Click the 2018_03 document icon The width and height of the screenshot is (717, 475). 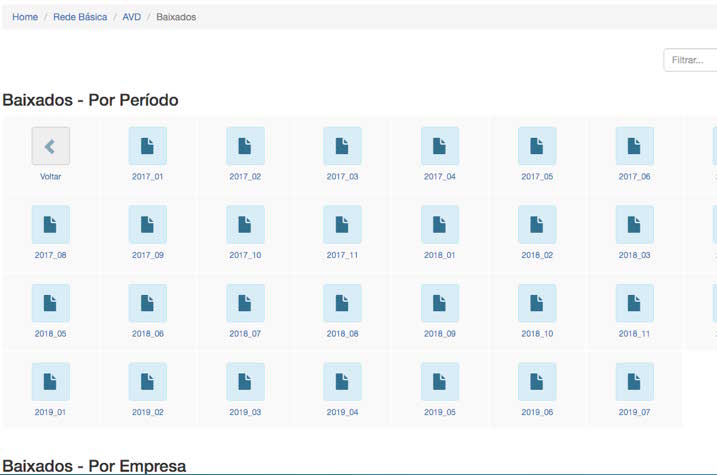click(x=634, y=225)
